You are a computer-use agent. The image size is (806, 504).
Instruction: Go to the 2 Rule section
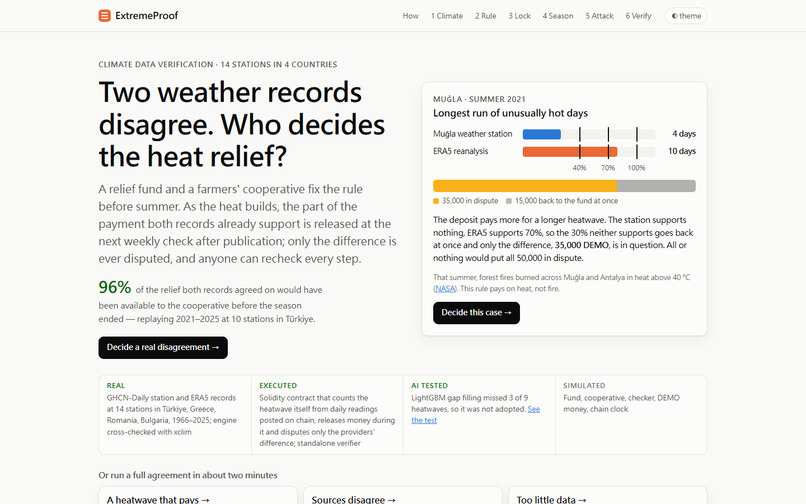[486, 16]
